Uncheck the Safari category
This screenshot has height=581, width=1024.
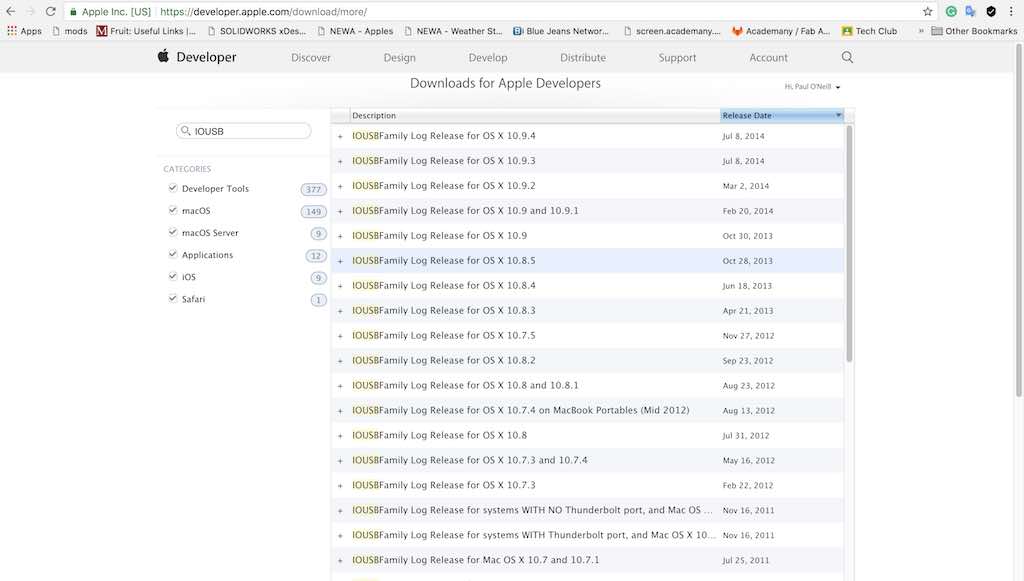coord(172,299)
